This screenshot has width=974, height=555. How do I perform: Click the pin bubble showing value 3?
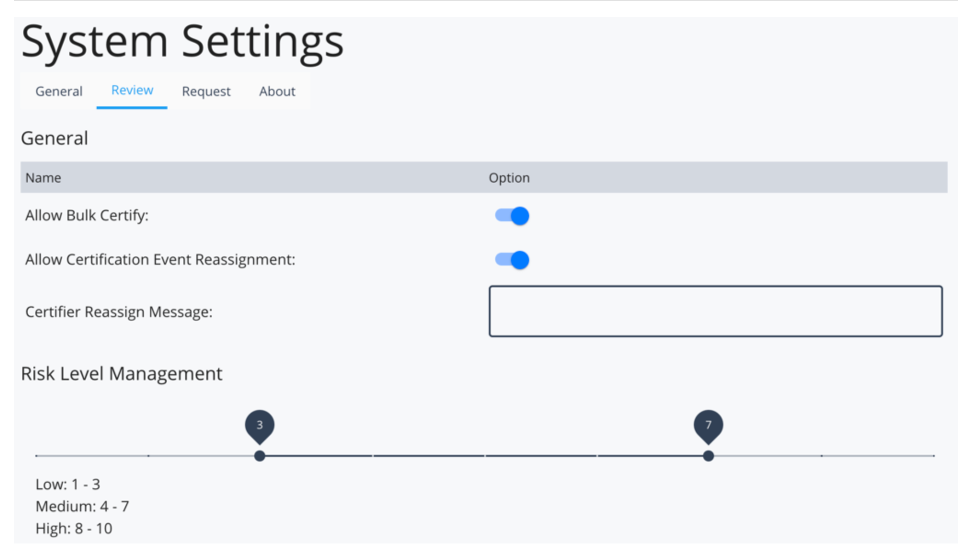260,426
